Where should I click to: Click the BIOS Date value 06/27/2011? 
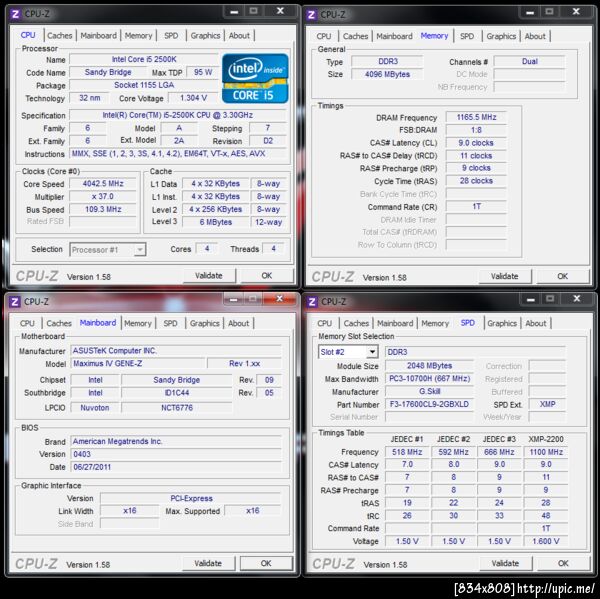click(x=176, y=467)
